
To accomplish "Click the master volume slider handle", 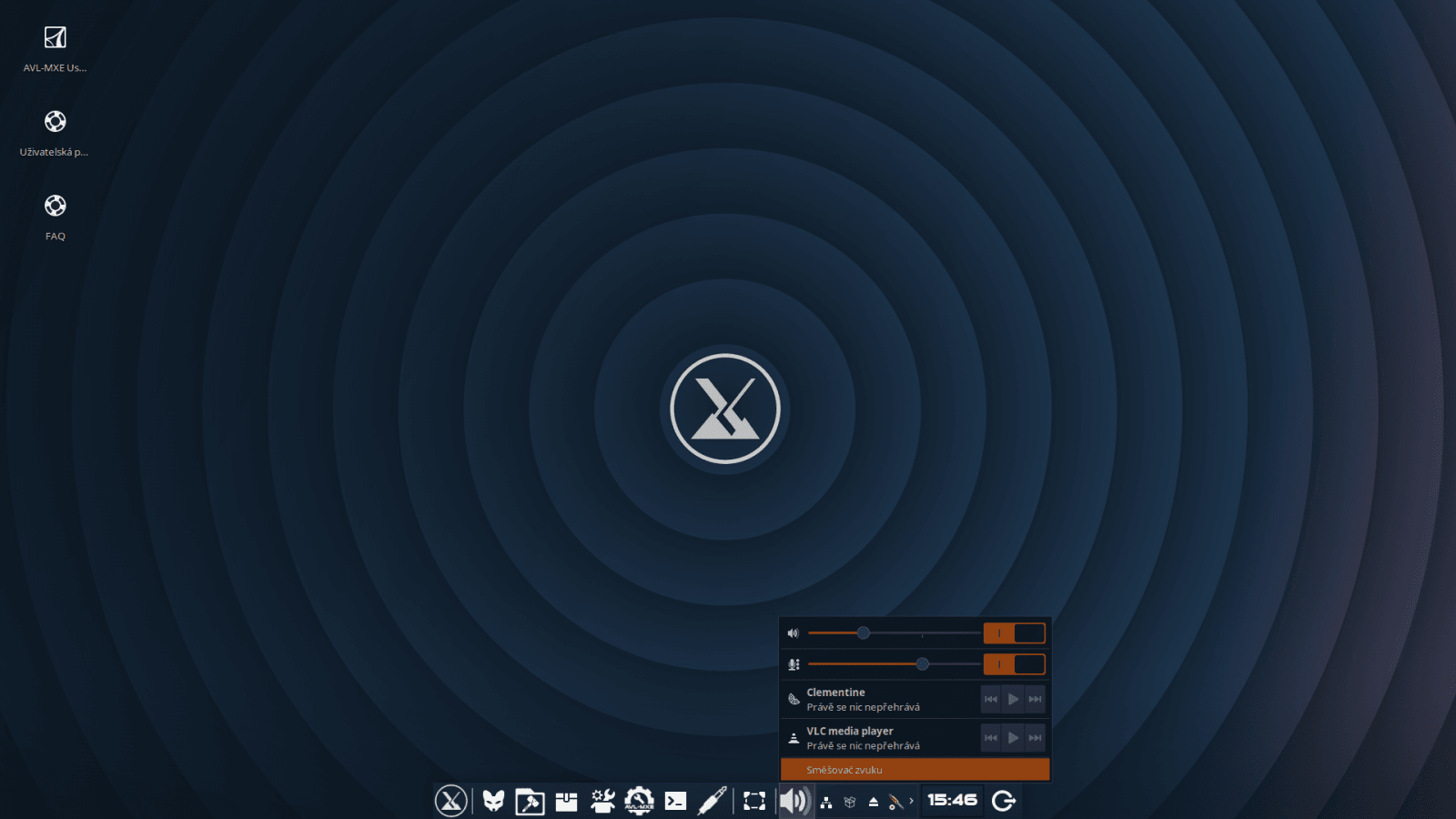I will [x=864, y=632].
